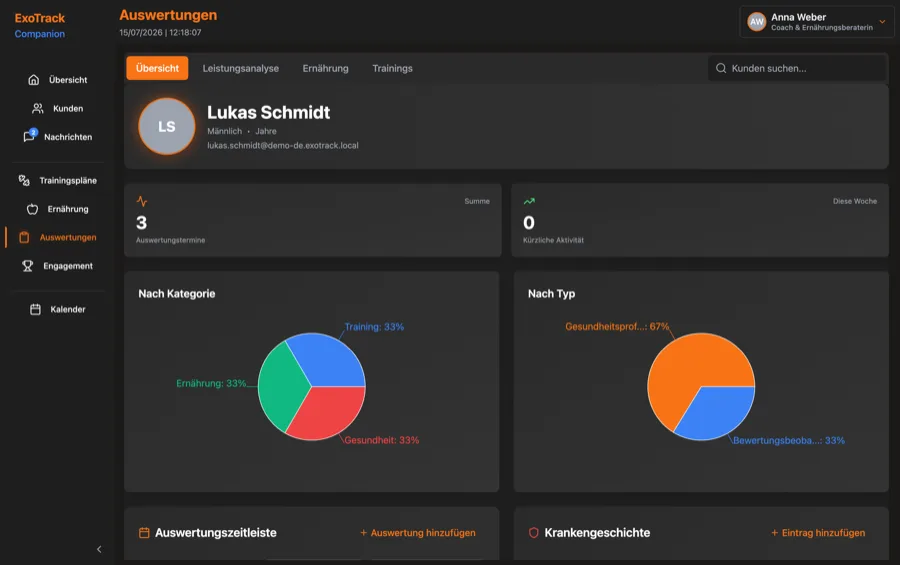Select the Engagement trophy icon
The height and width of the screenshot is (565, 900).
click(x=28, y=266)
